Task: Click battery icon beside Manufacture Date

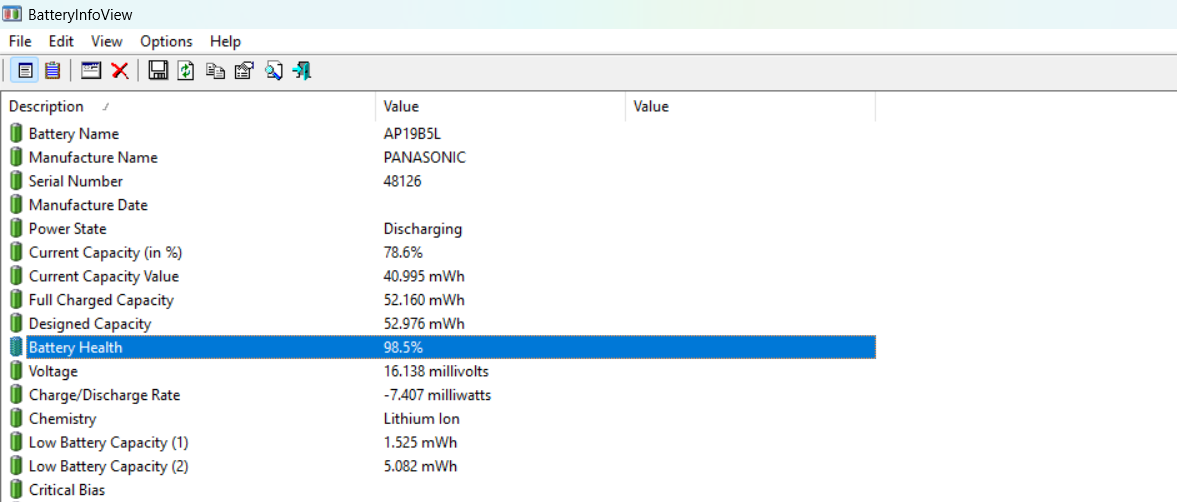Action: (17, 205)
